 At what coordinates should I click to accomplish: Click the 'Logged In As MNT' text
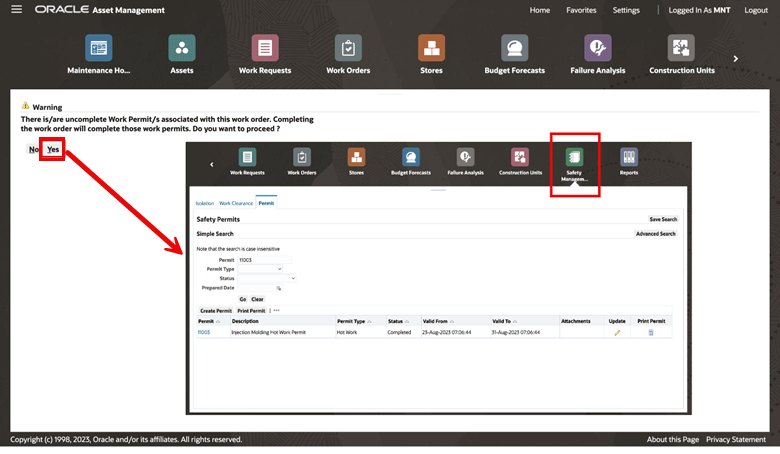pos(699,10)
